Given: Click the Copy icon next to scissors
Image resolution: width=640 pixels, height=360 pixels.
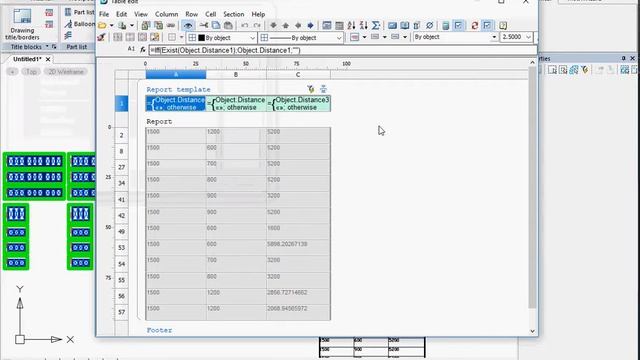Looking at the screenshot, I should pyautogui.click(x=216, y=26).
